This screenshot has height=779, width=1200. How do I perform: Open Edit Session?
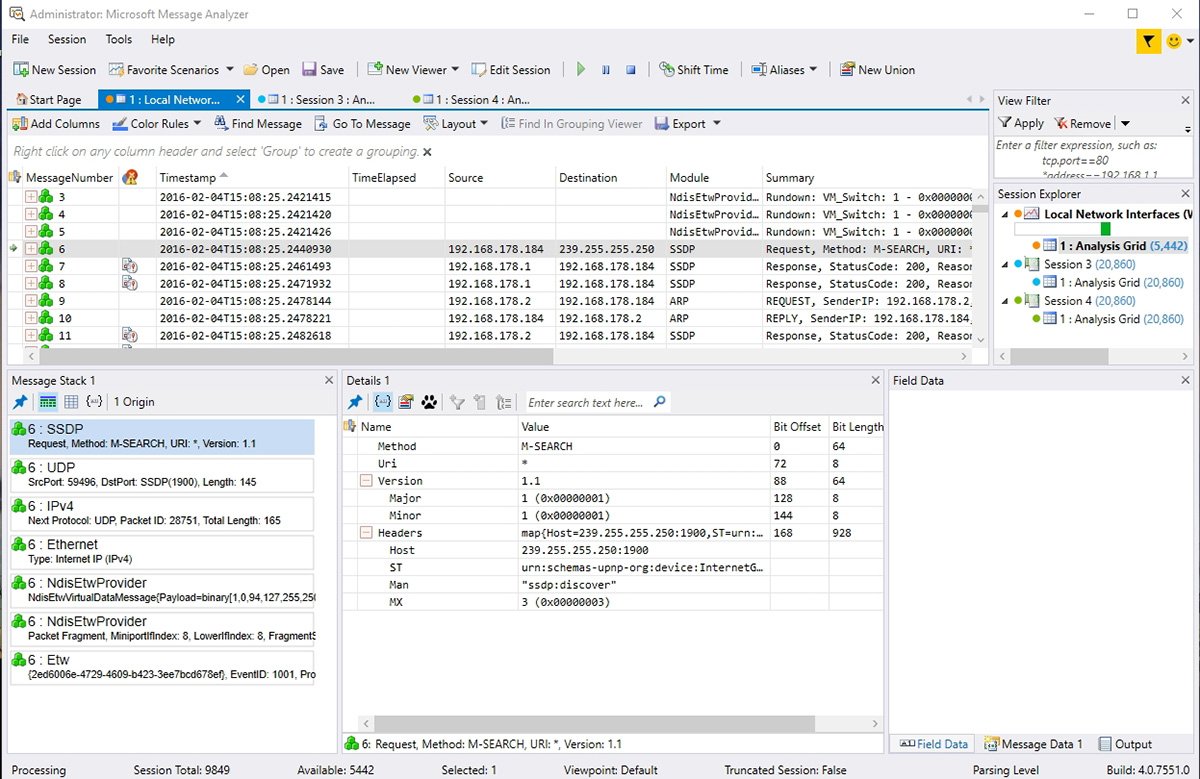[512, 69]
